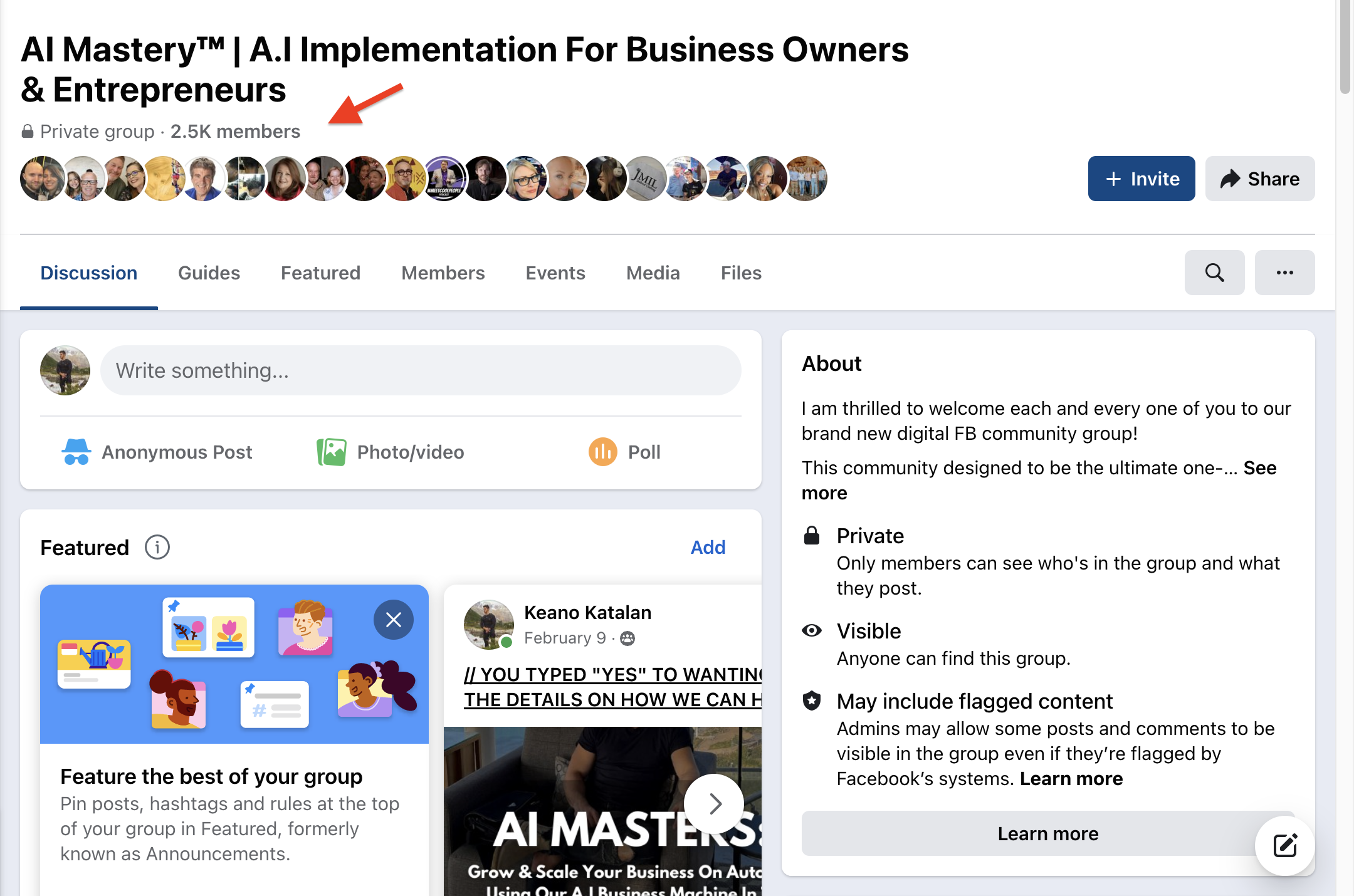Open the Files tab
This screenshot has height=896, width=1354.
point(741,273)
